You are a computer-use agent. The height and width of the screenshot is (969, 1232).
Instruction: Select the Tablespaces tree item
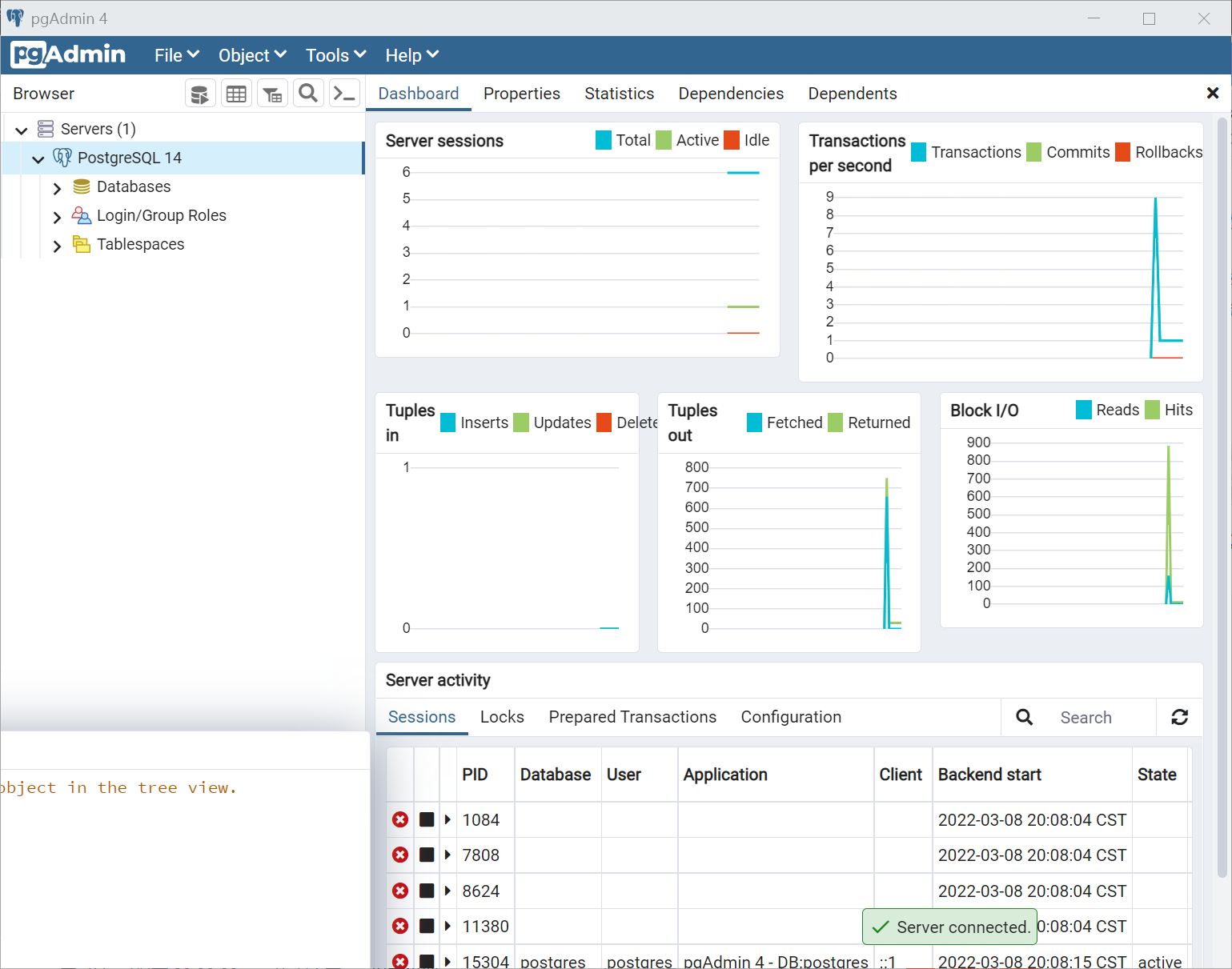(x=141, y=244)
